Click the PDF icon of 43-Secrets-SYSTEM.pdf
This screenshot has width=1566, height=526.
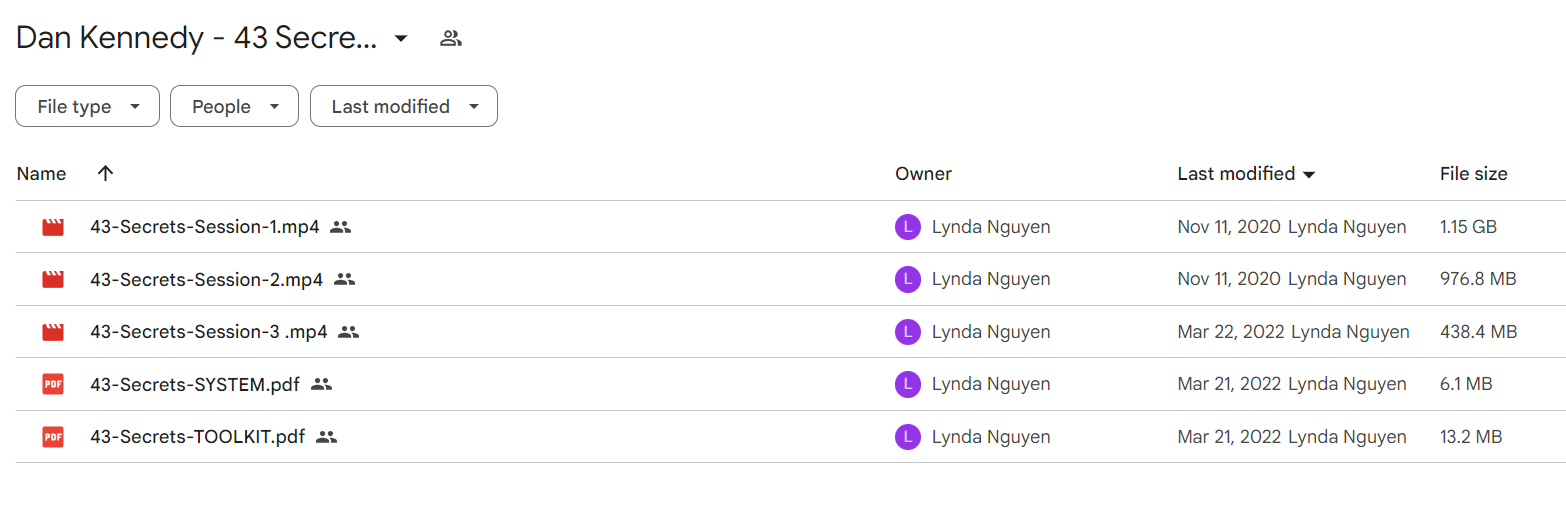(53, 384)
